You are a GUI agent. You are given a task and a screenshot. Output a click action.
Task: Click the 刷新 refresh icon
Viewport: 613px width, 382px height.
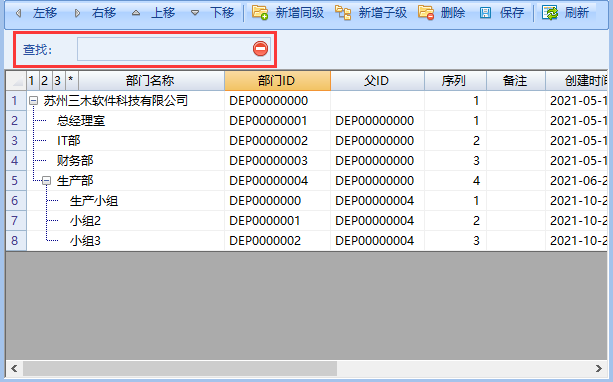(550, 13)
